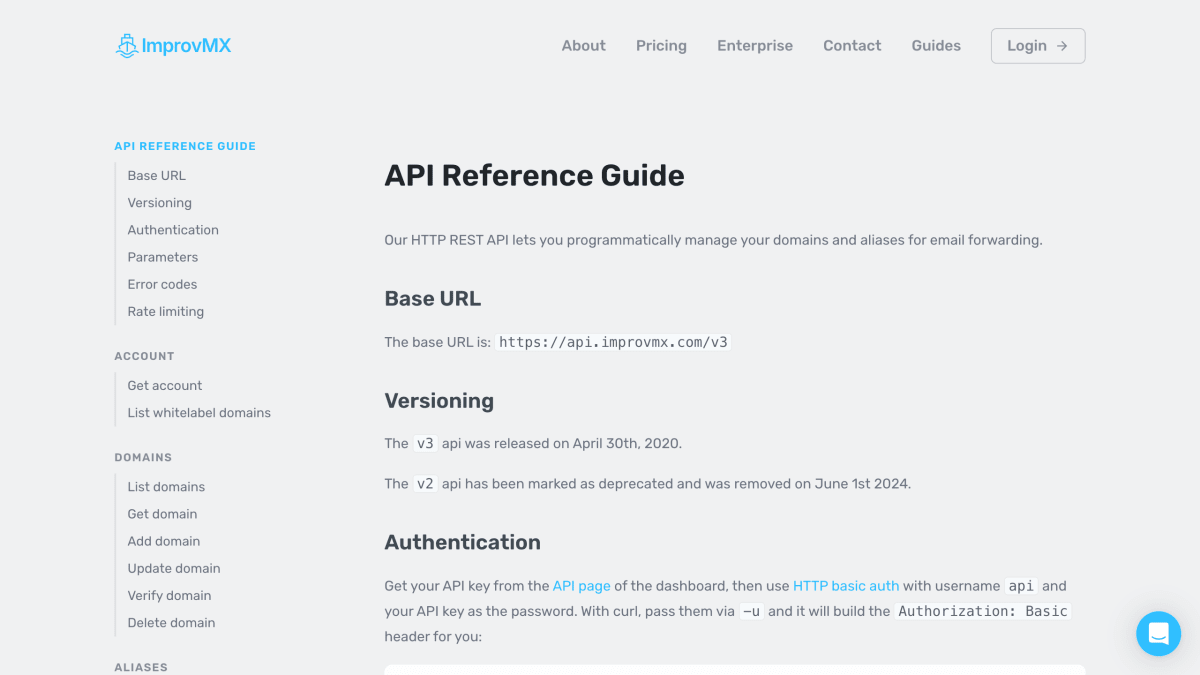This screenshot has width=1200, height=675.
Task: Click the v3 inline code
Action: click(x=425, y=443)
